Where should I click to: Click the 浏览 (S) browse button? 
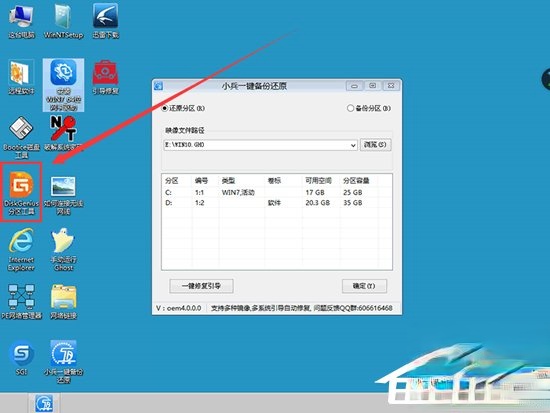375,145
